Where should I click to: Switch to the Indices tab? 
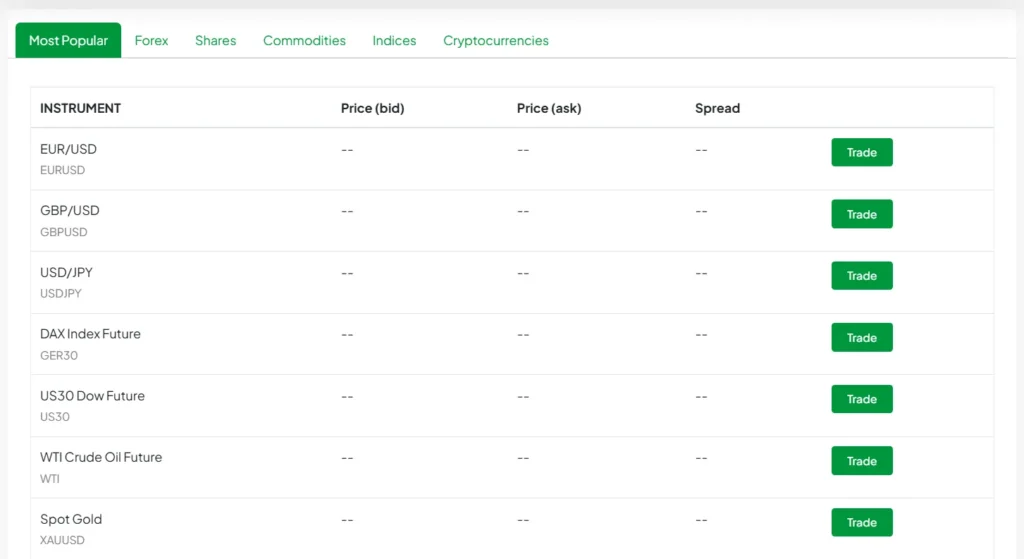click(x=394, y=41)
